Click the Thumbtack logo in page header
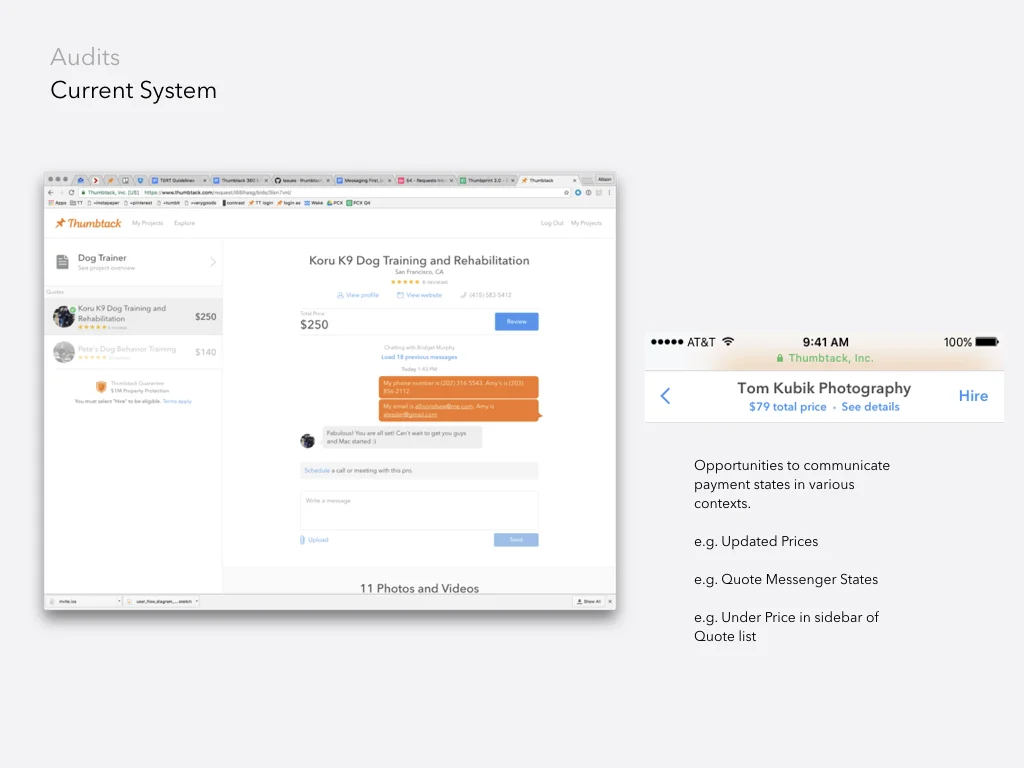 pyautogui.click(x=88, y=223)
